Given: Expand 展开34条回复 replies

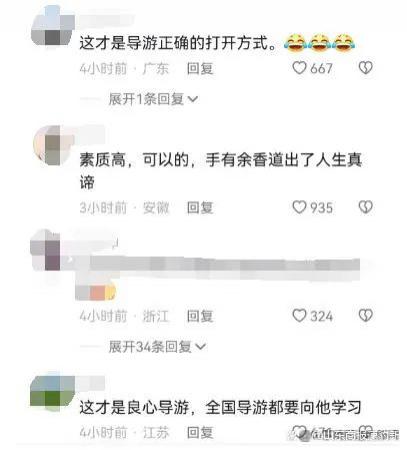Looking at the screenshot, I should [157, 347].
